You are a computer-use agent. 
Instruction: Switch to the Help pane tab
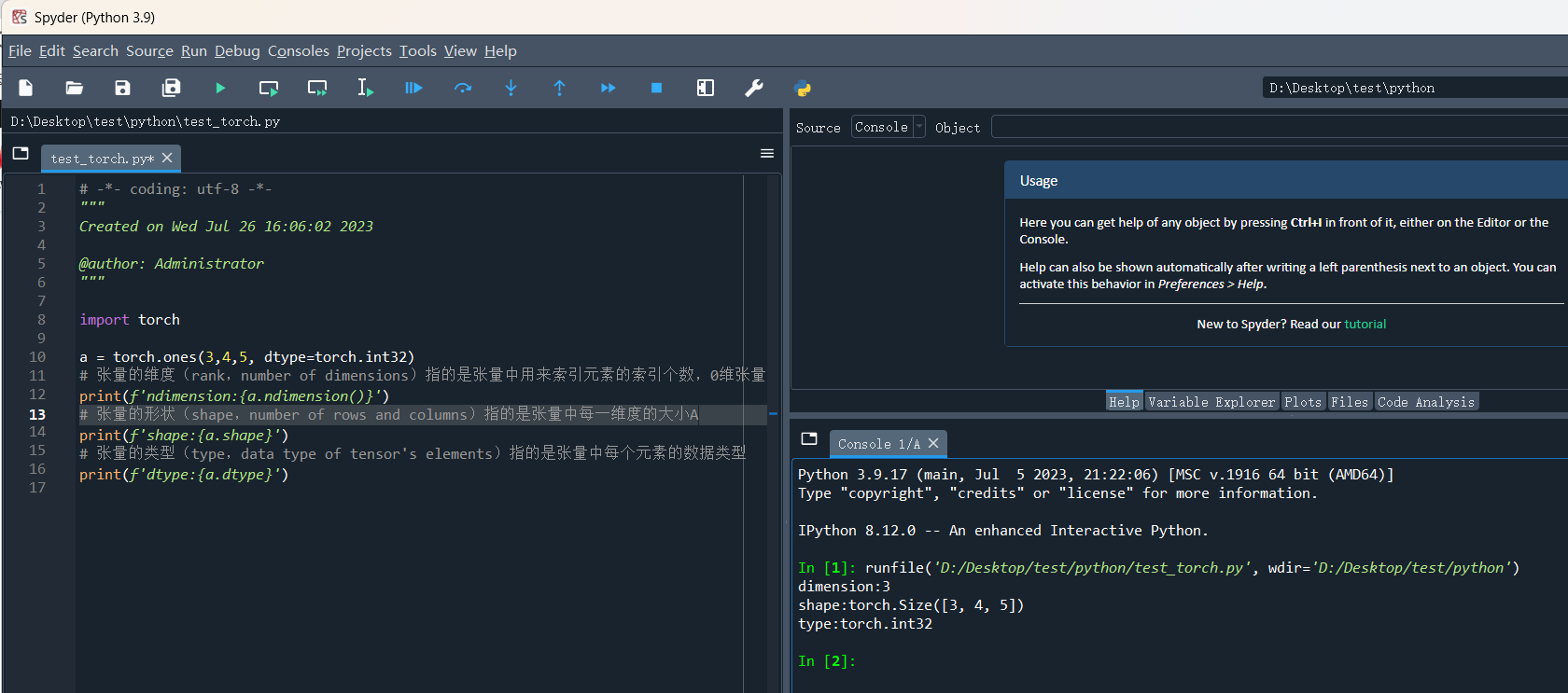[x=1124, y=402]
